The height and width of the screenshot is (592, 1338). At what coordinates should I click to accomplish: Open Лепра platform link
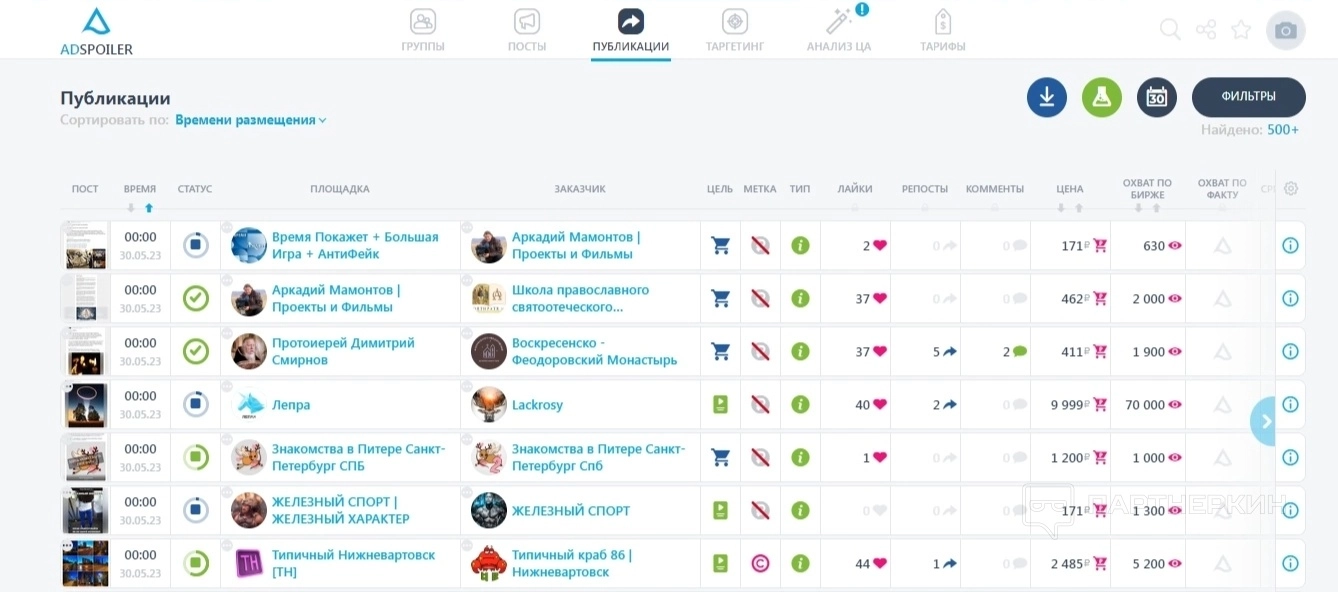(291, 405)
